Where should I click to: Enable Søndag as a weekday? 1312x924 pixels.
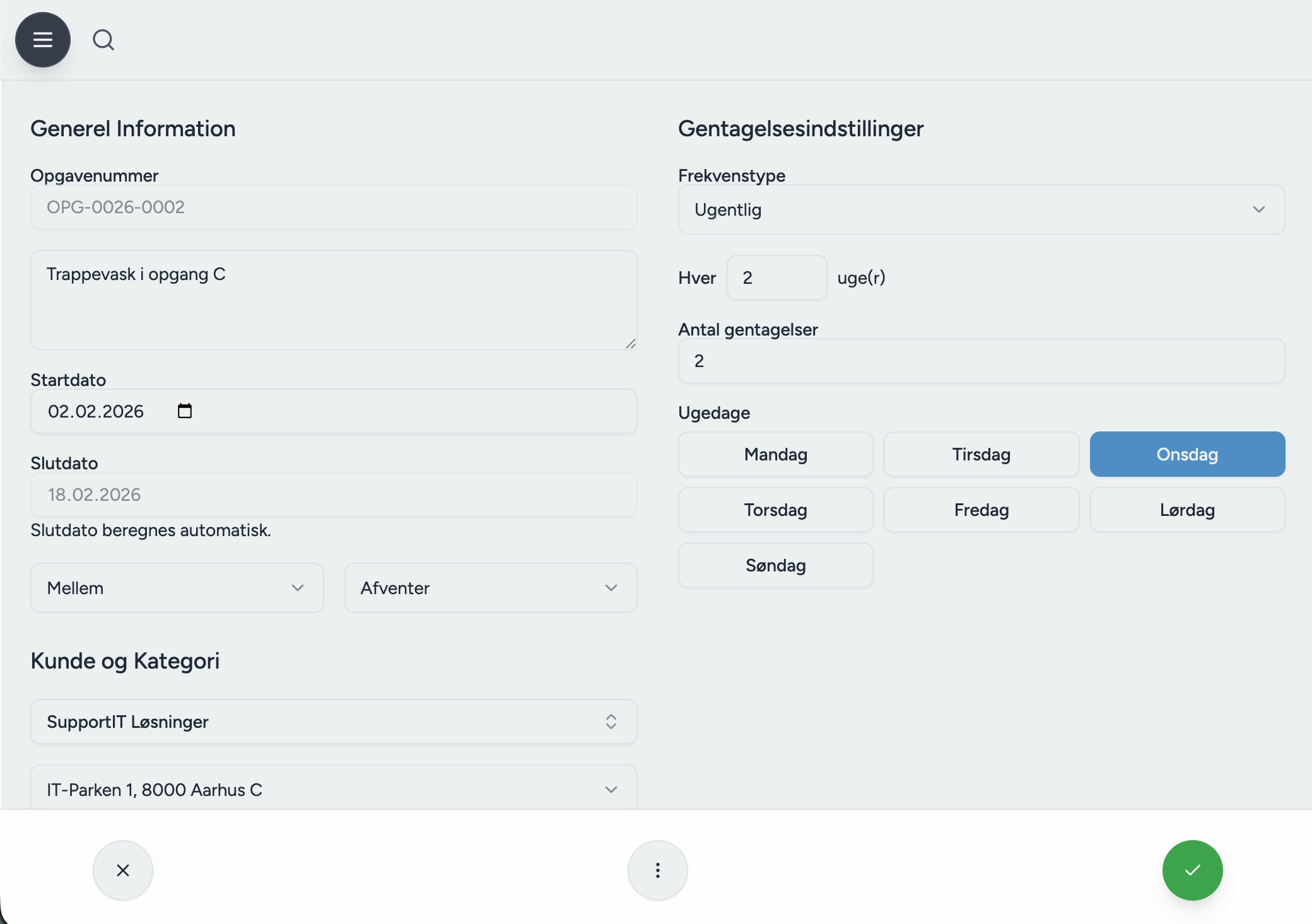tap(775, 565)
